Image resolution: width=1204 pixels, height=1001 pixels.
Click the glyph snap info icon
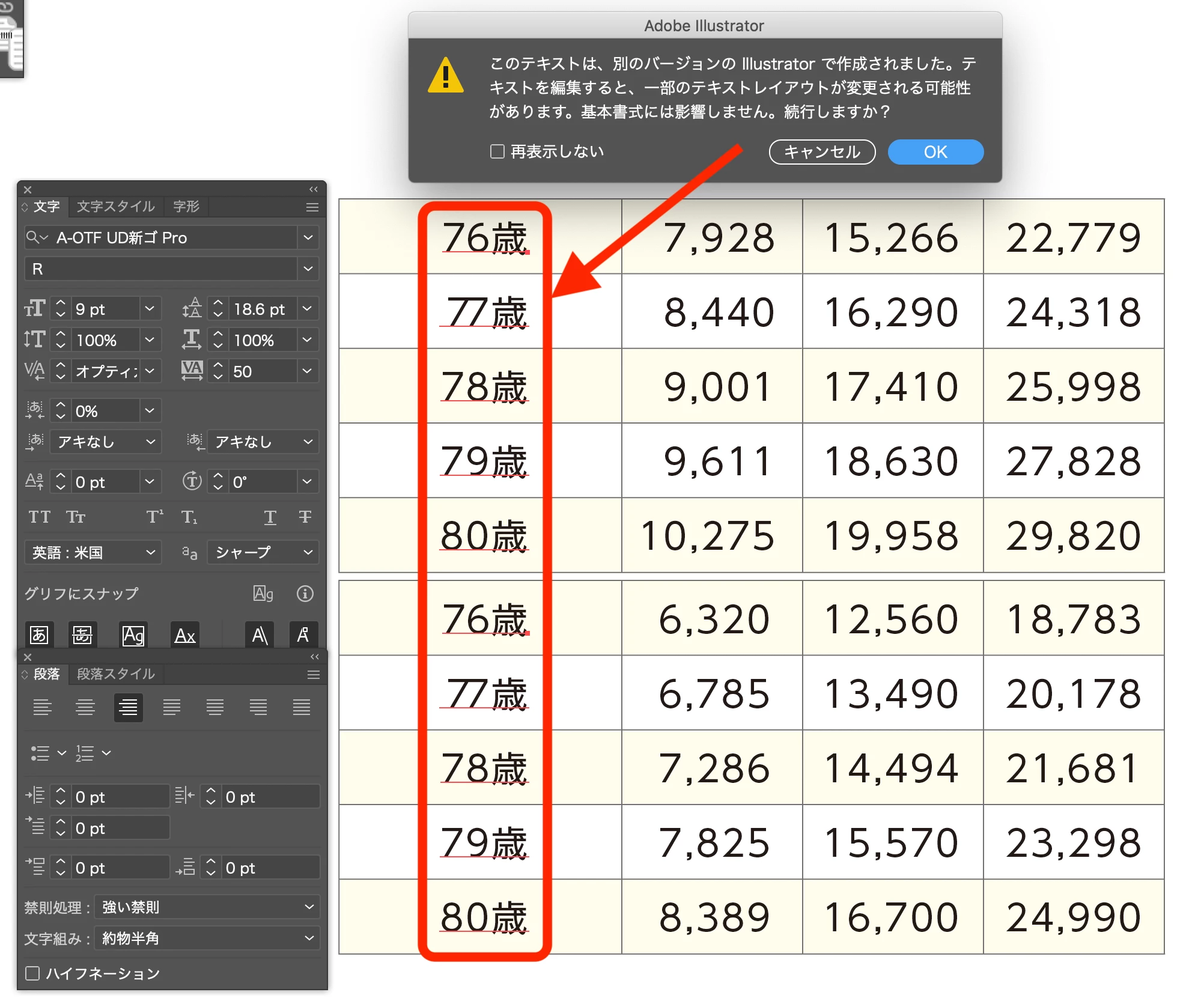point(305,594)
